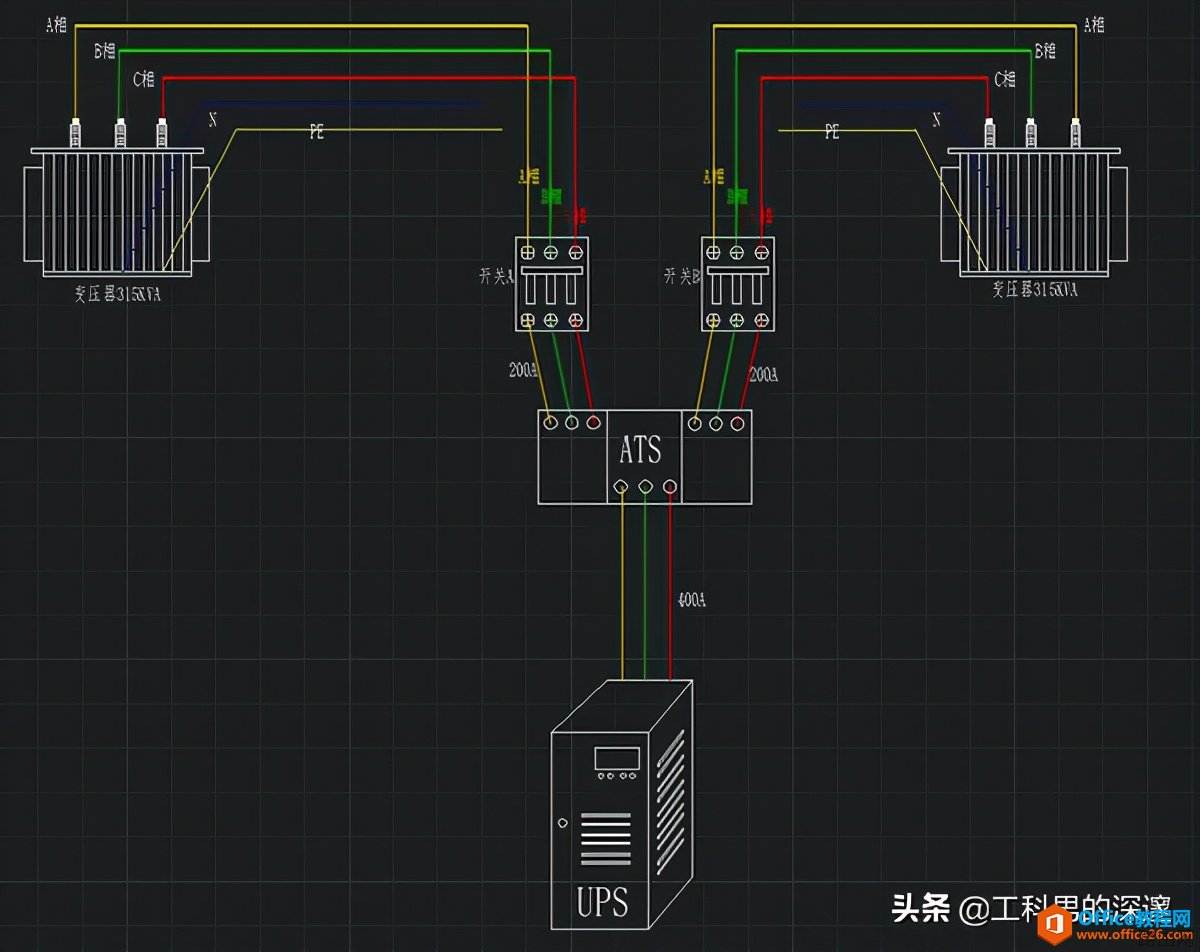1200x952 pixels.
Task: Select the 开关A circuit breaker block
Action: point(551,284)
